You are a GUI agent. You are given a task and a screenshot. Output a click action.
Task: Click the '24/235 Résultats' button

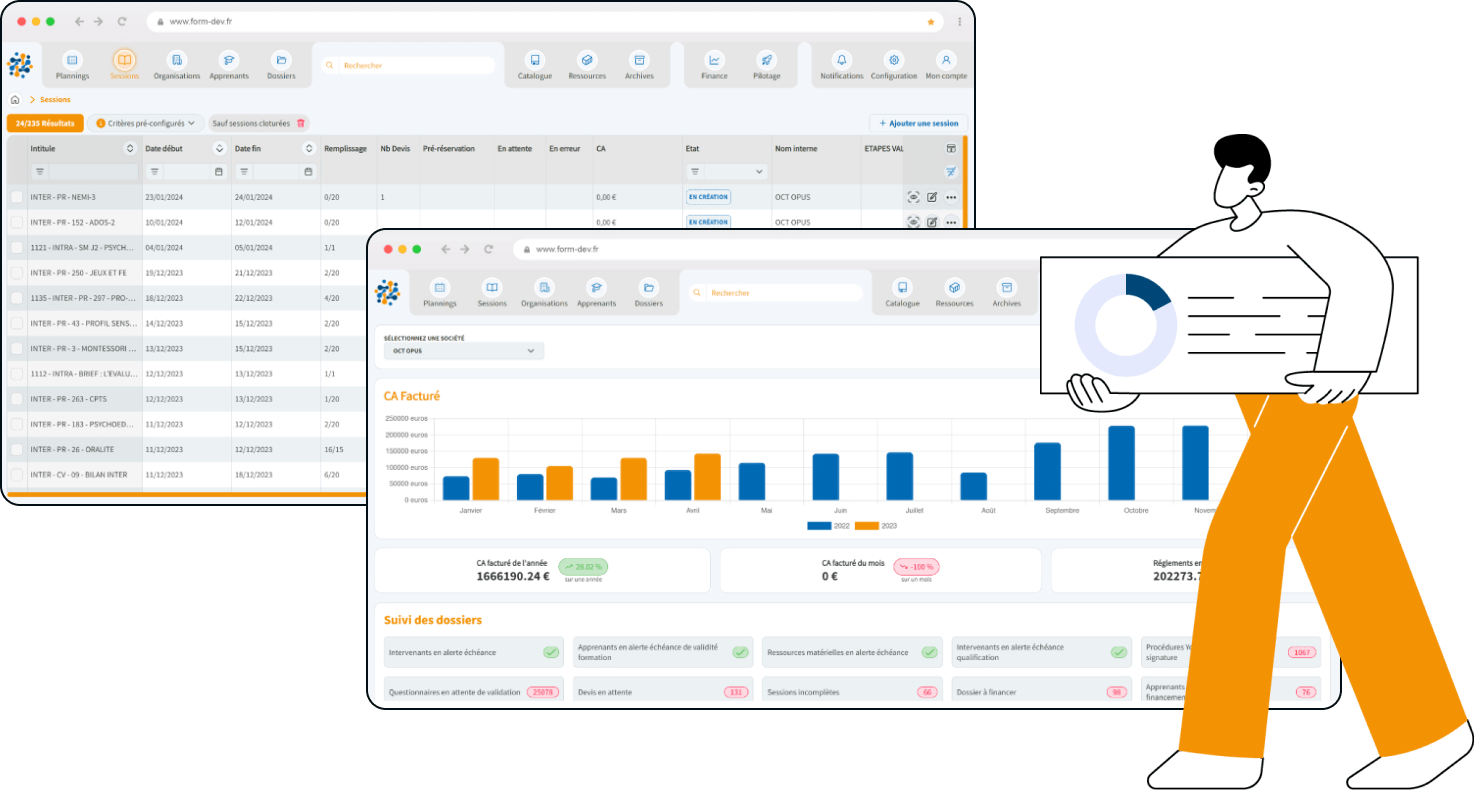45,123
